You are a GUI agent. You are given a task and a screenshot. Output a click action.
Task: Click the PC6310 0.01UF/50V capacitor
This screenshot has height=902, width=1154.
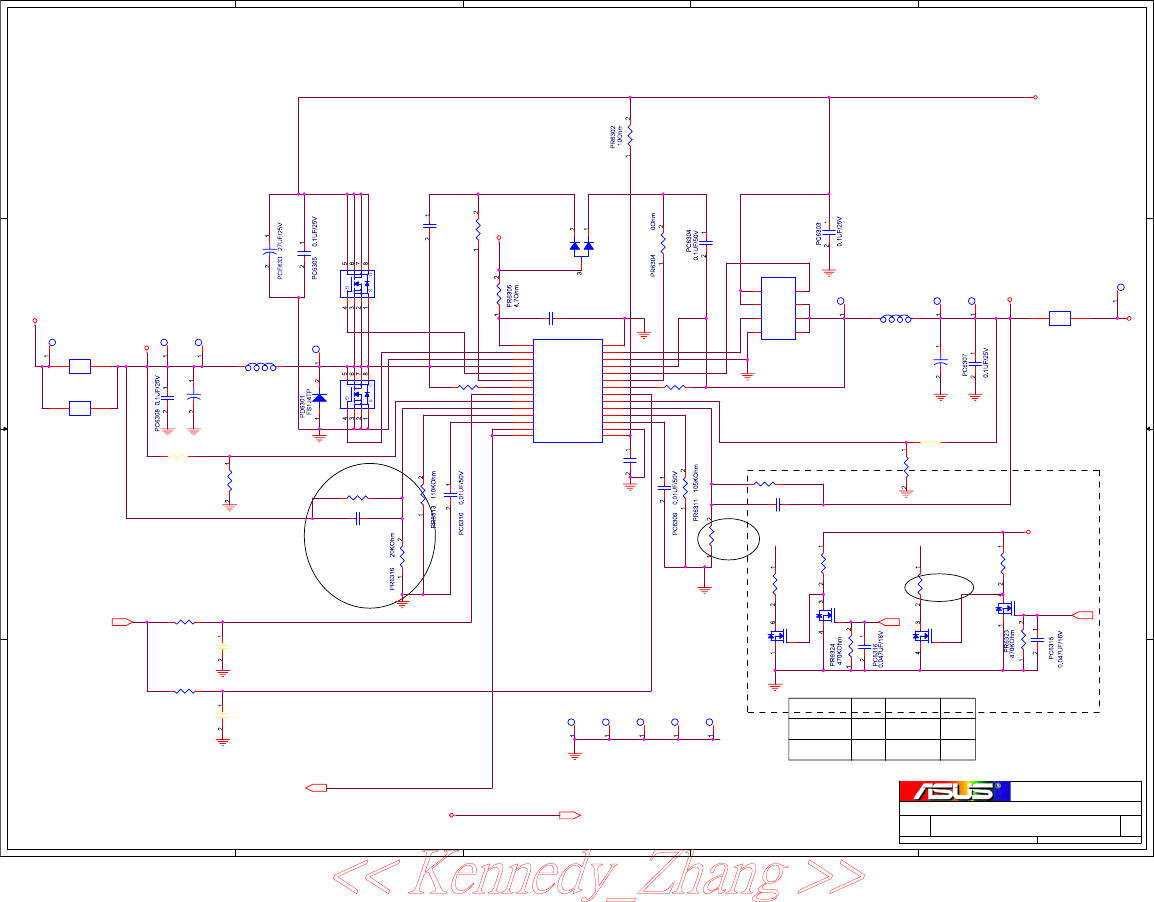click(450, 495)
